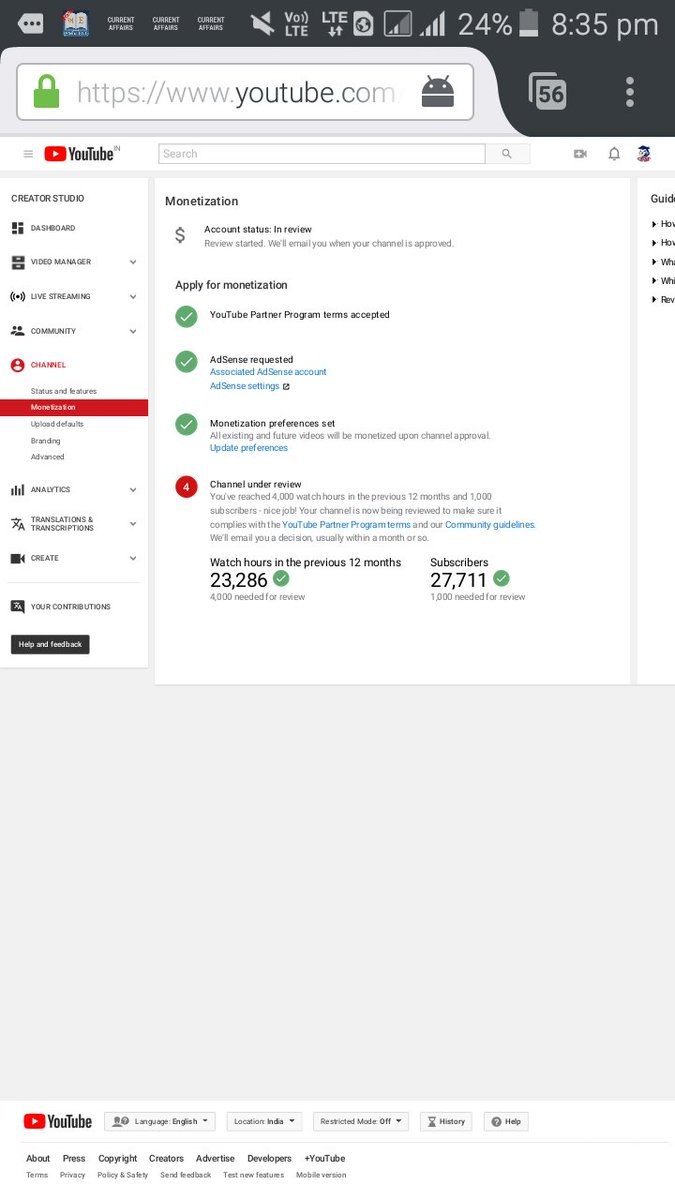Screen dimensions: 675x1200
Task: Open the hamburger guide menu
Action: (28, 154)
